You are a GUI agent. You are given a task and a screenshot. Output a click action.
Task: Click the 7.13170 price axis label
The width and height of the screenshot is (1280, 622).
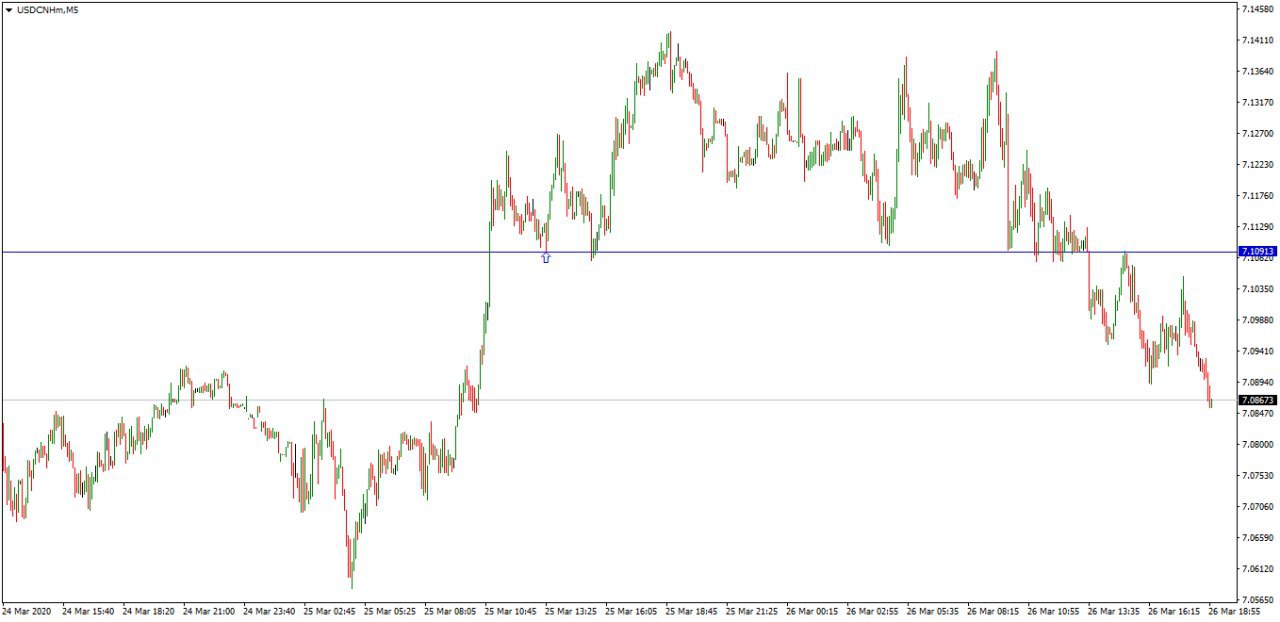[1258, 102]
